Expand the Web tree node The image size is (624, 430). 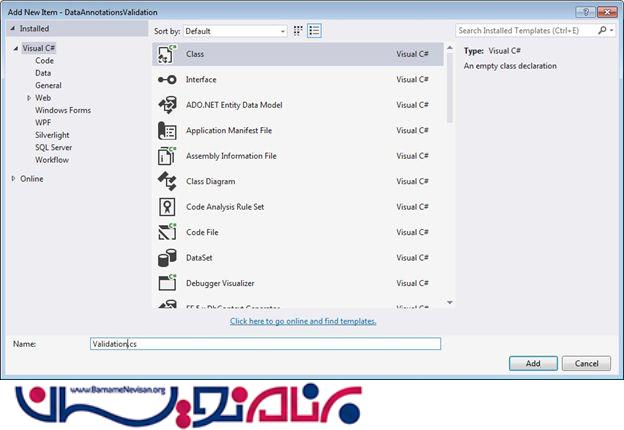point(29,98)
